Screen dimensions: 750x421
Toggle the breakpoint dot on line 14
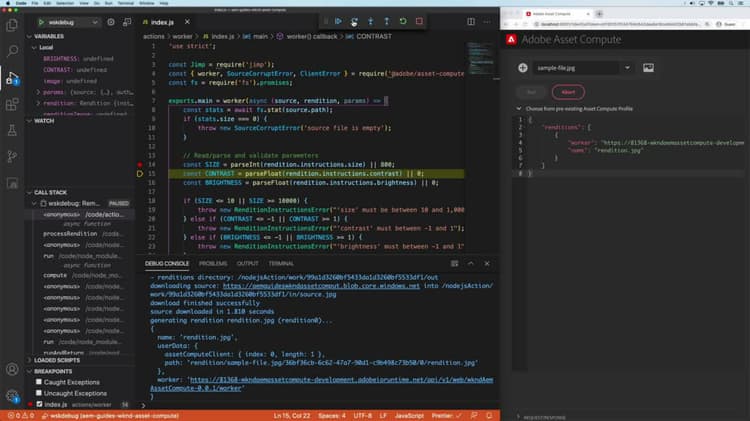(x=140, y=164)
